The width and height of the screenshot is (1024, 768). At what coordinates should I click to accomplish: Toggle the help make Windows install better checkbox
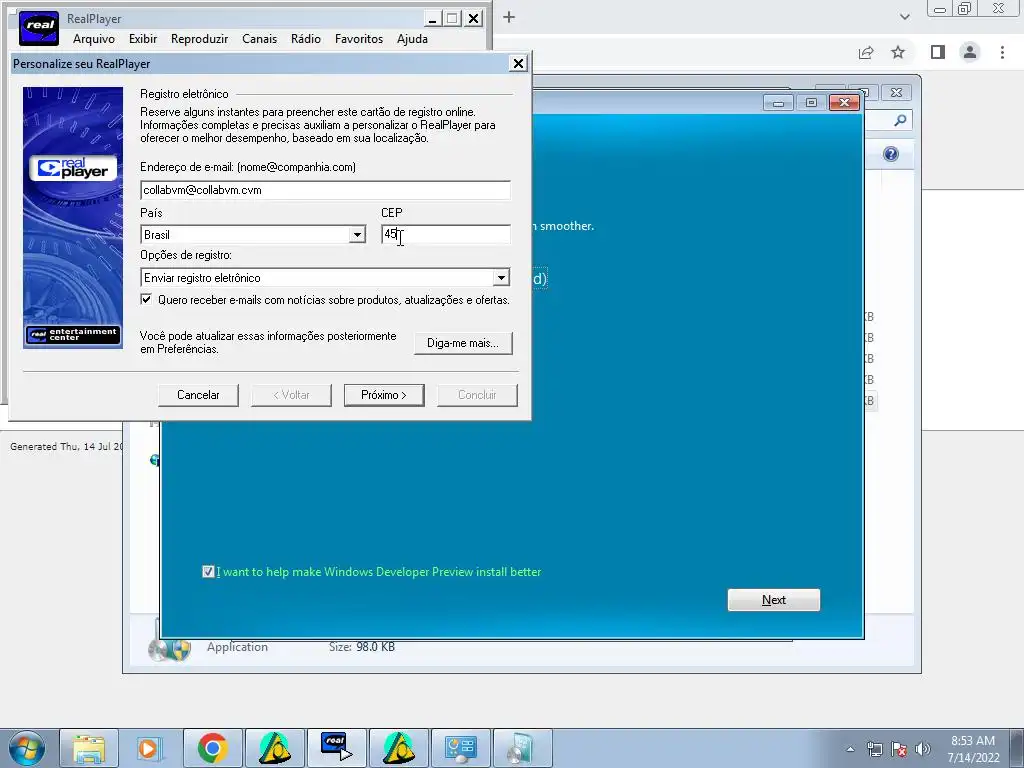pyautogui.click(x=208, y=572)
